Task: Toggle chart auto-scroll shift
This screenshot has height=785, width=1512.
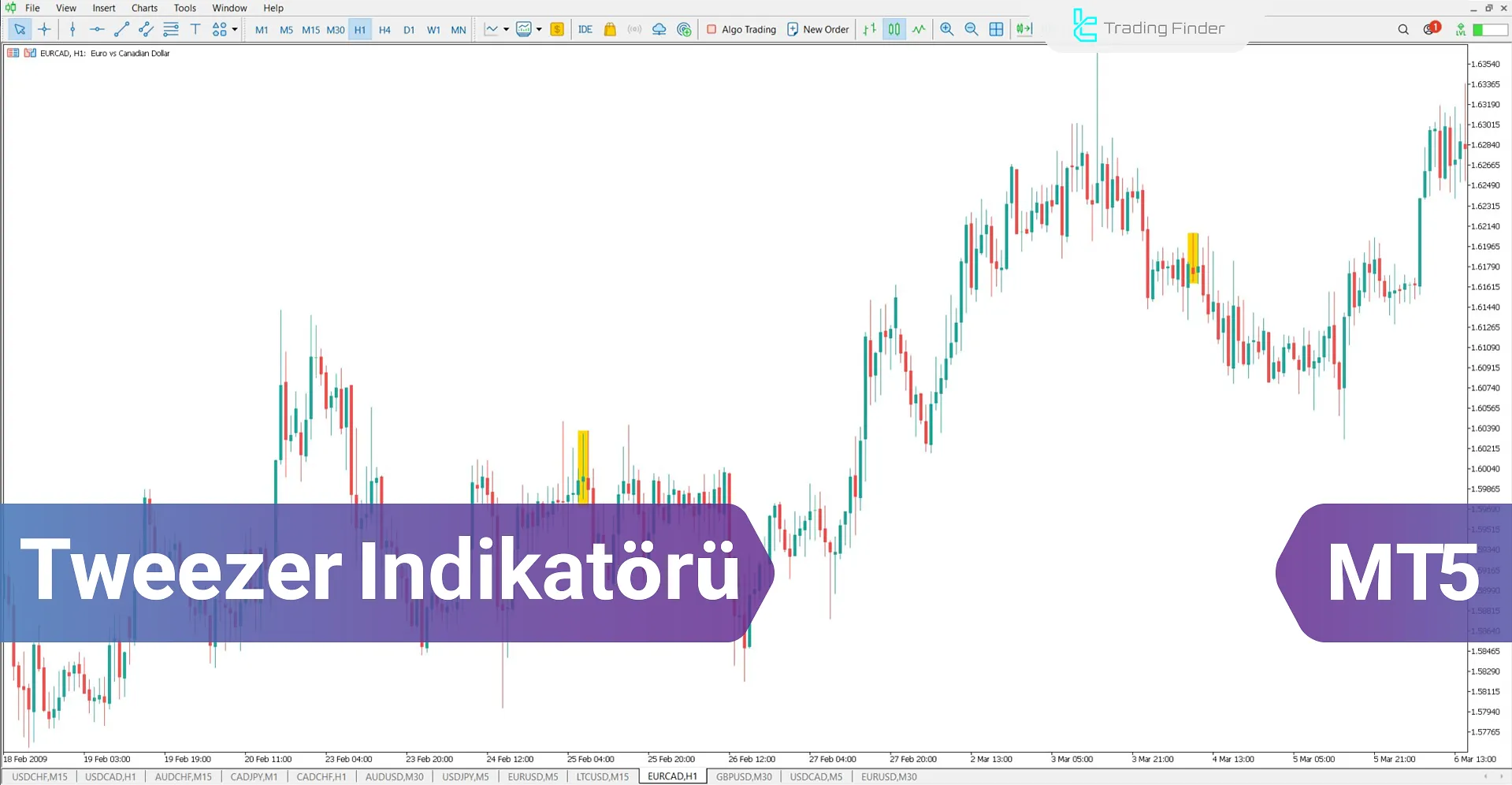Action: (x=1023, y=29)
